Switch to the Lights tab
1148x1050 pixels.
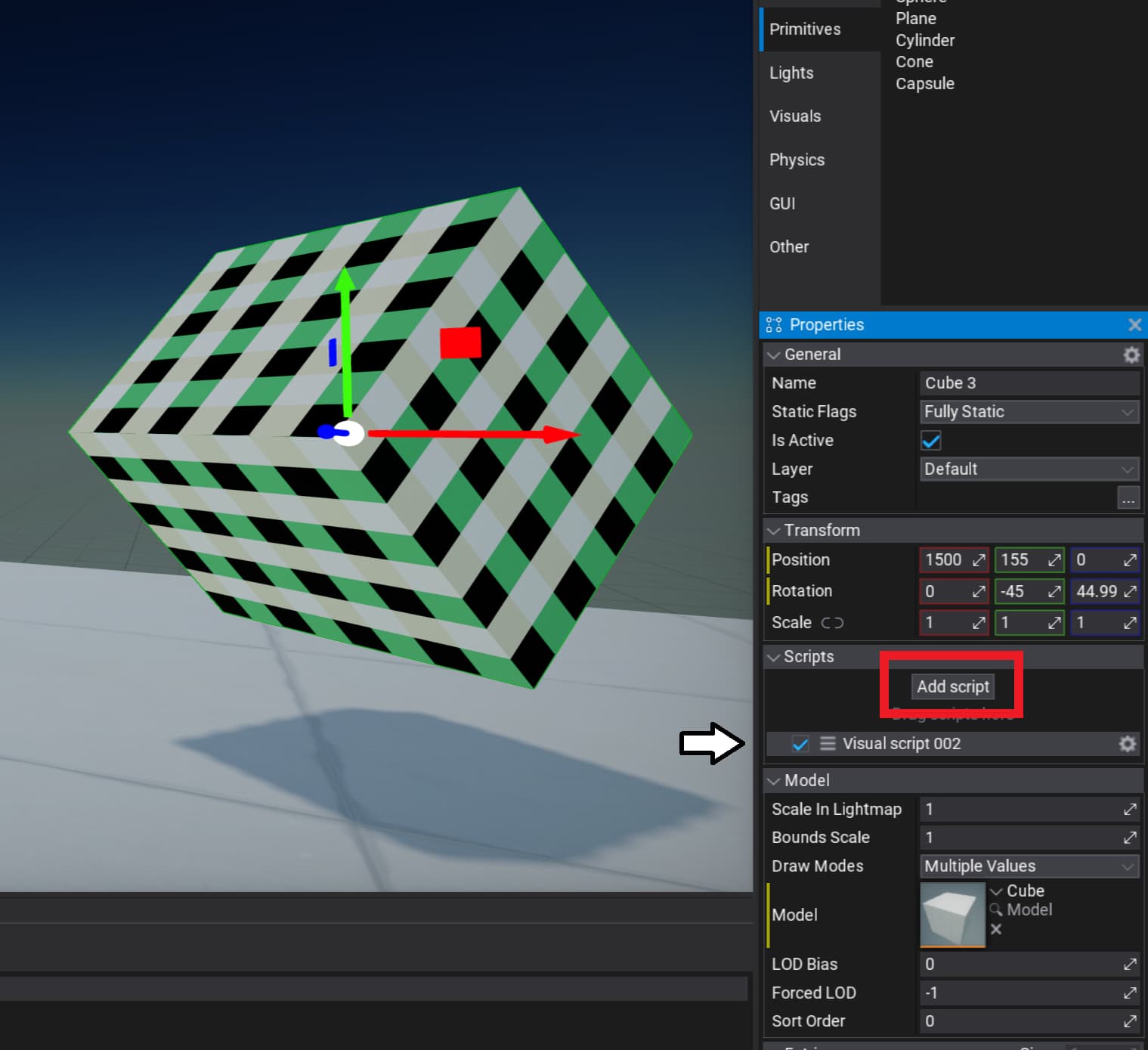tap(791, 73)
